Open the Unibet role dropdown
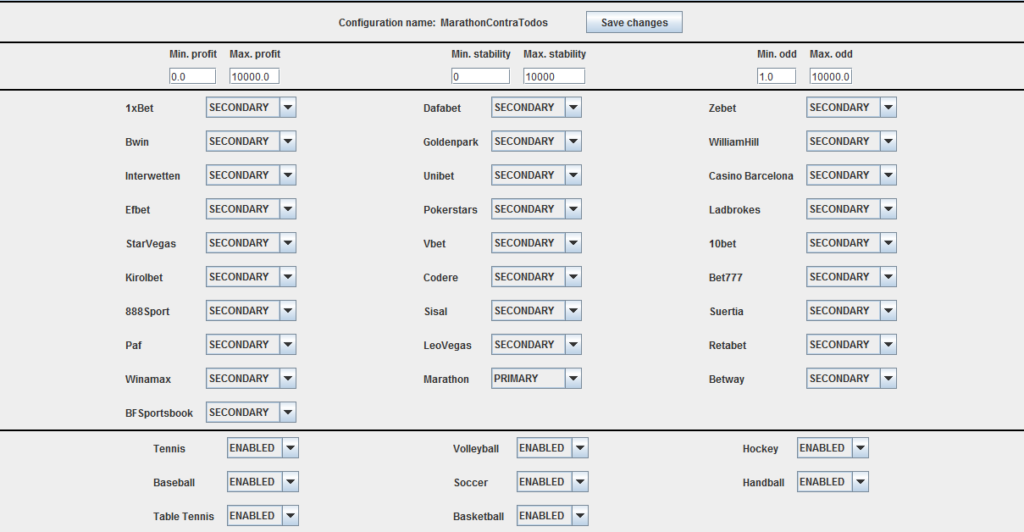 tap(536, 176)
